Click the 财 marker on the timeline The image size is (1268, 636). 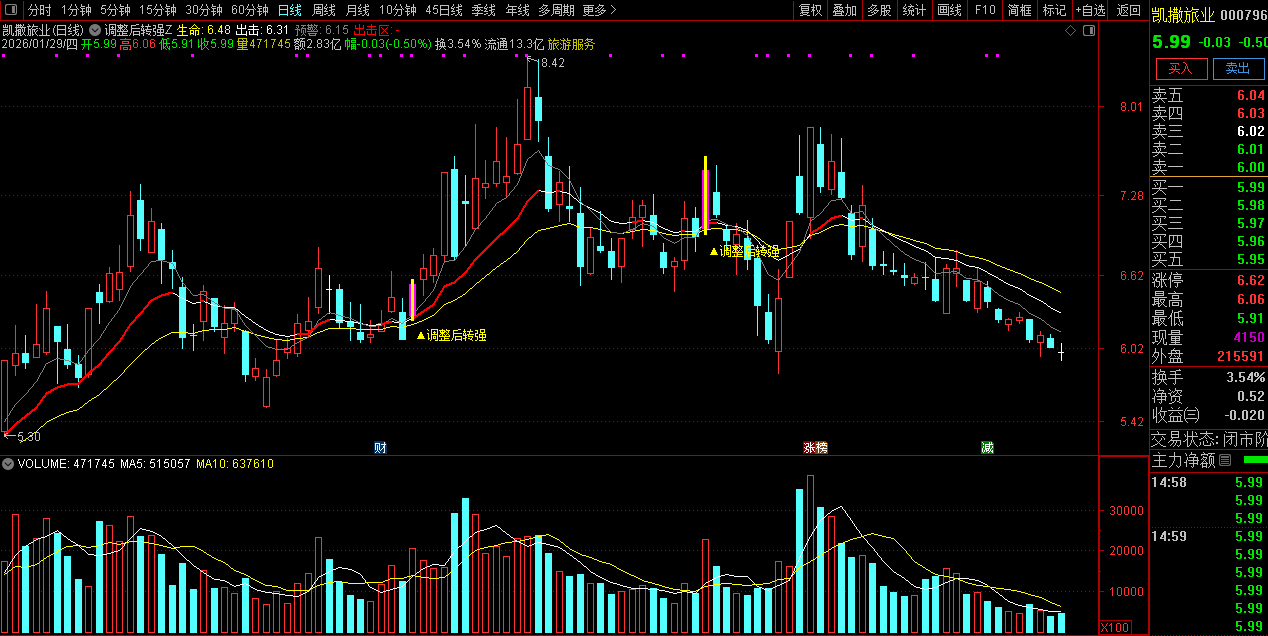[380, 447]
